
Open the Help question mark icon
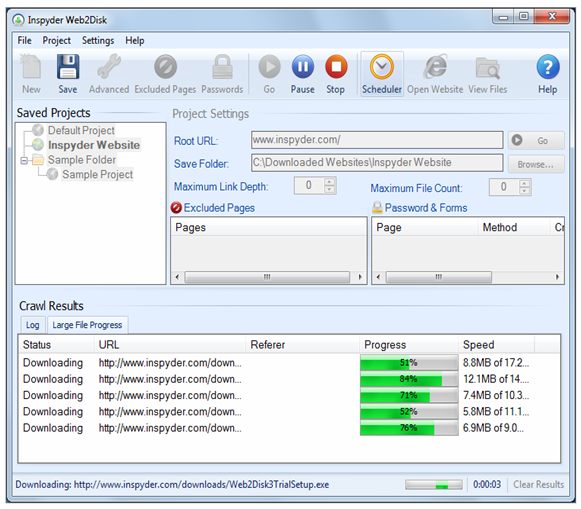pyautogui.click(x=548, y=67)
